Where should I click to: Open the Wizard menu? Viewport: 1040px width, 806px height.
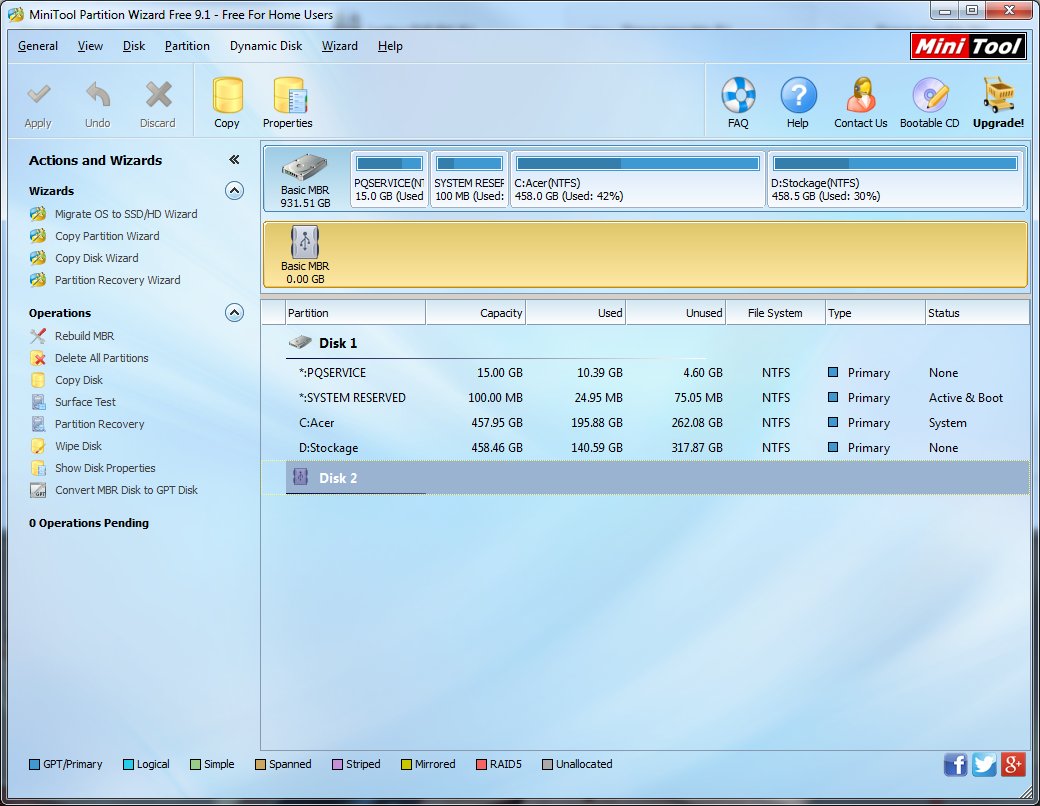pos(340,46)
